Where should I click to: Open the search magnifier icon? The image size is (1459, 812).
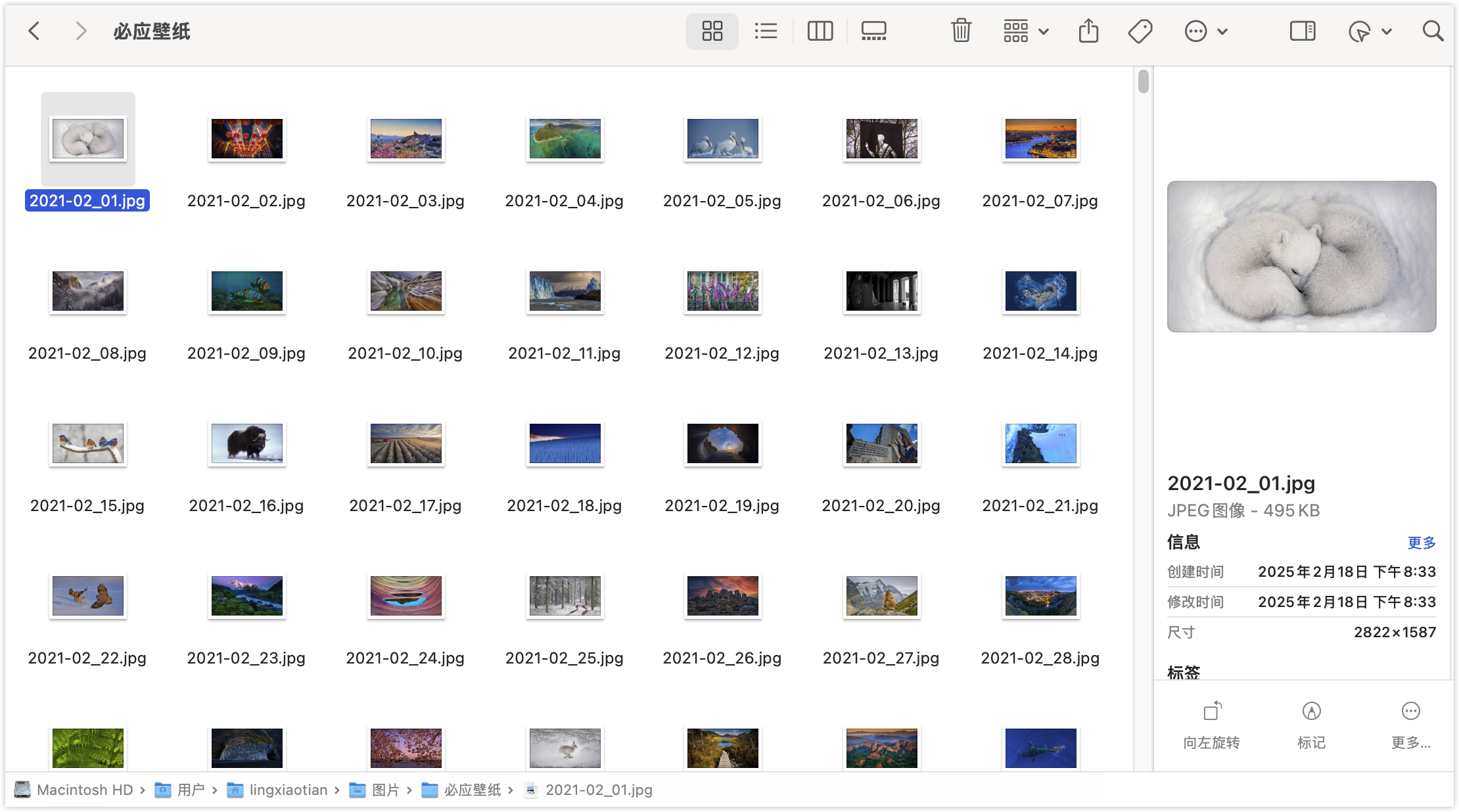coord(1433,31)
